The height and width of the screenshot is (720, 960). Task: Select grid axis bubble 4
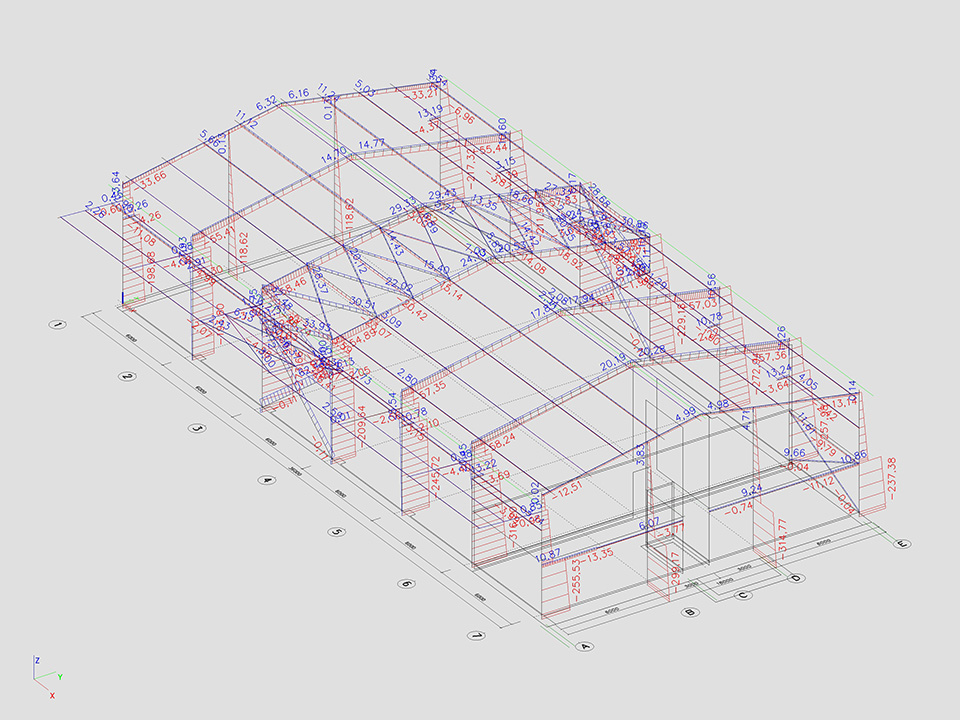tap(267, 480)
